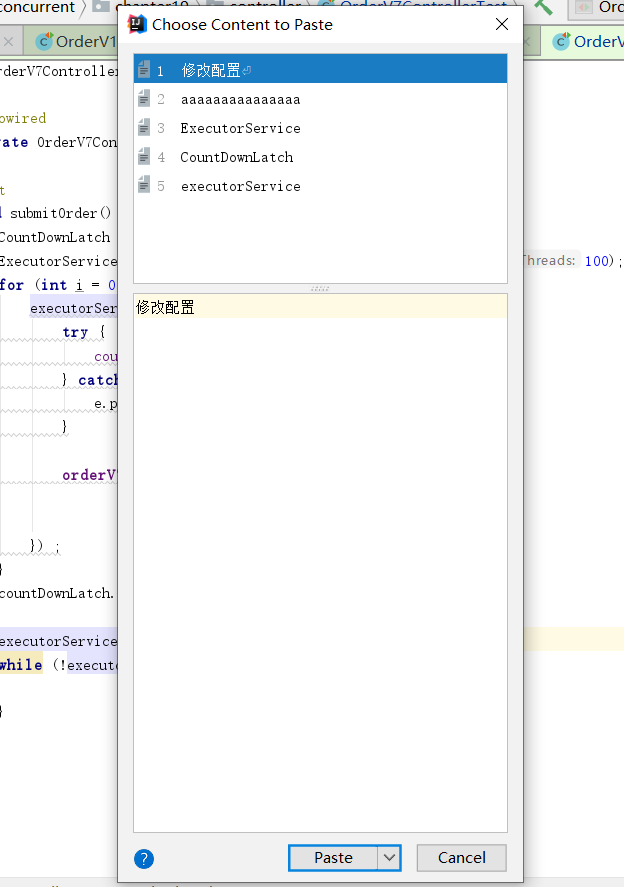Click document icon of entry aaaaaaaaaaaaaaa

[x=144, y=98]
